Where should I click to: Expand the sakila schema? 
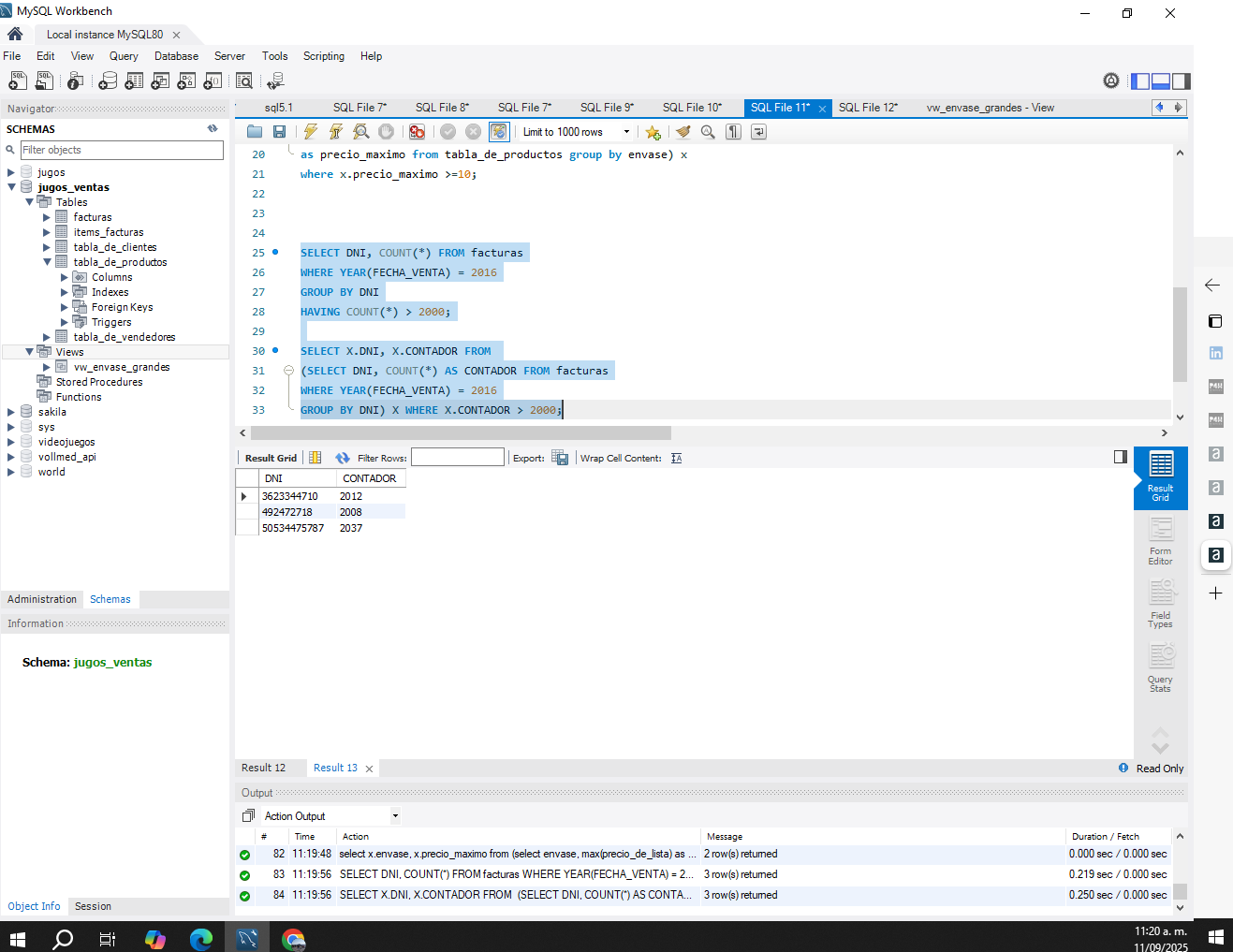click(x=11, y=412)
